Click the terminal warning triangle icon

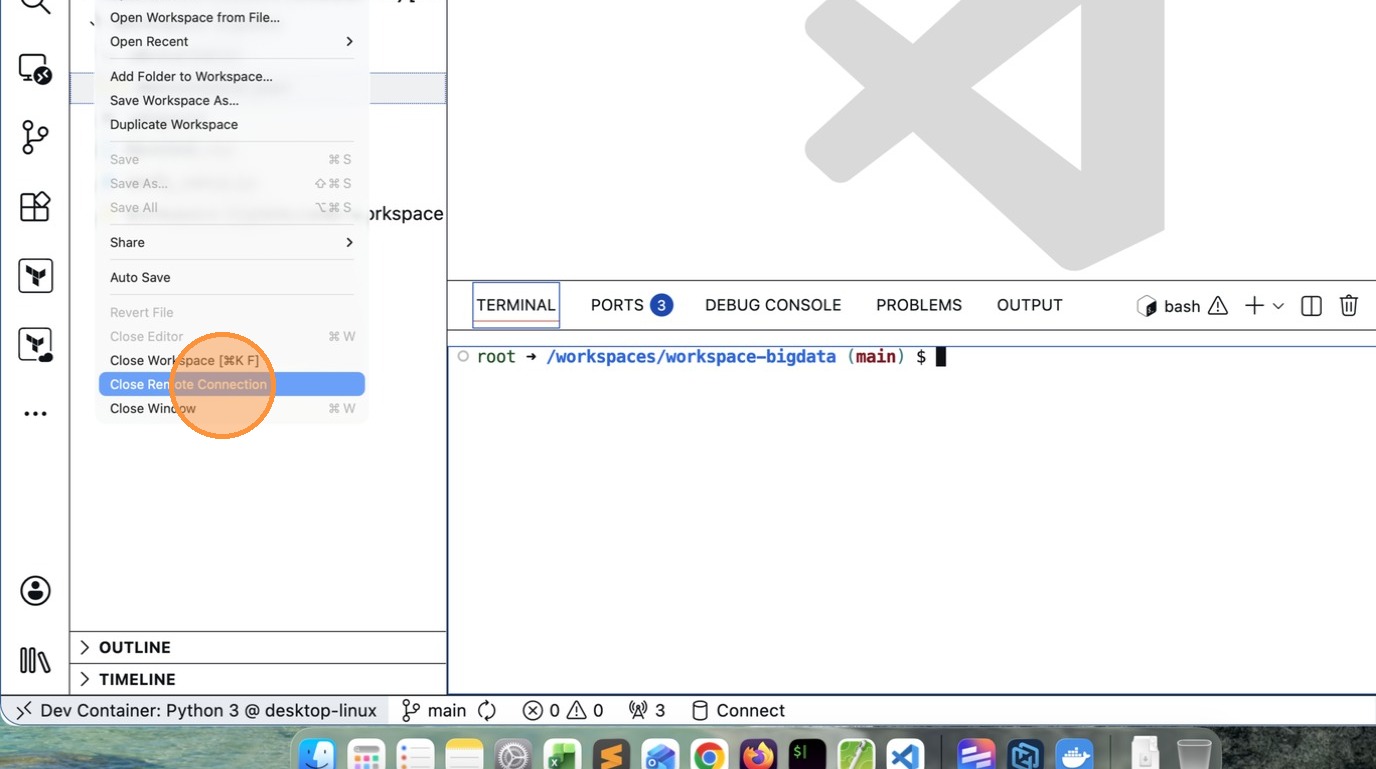pyautogui.click(x=1217, y=306)
